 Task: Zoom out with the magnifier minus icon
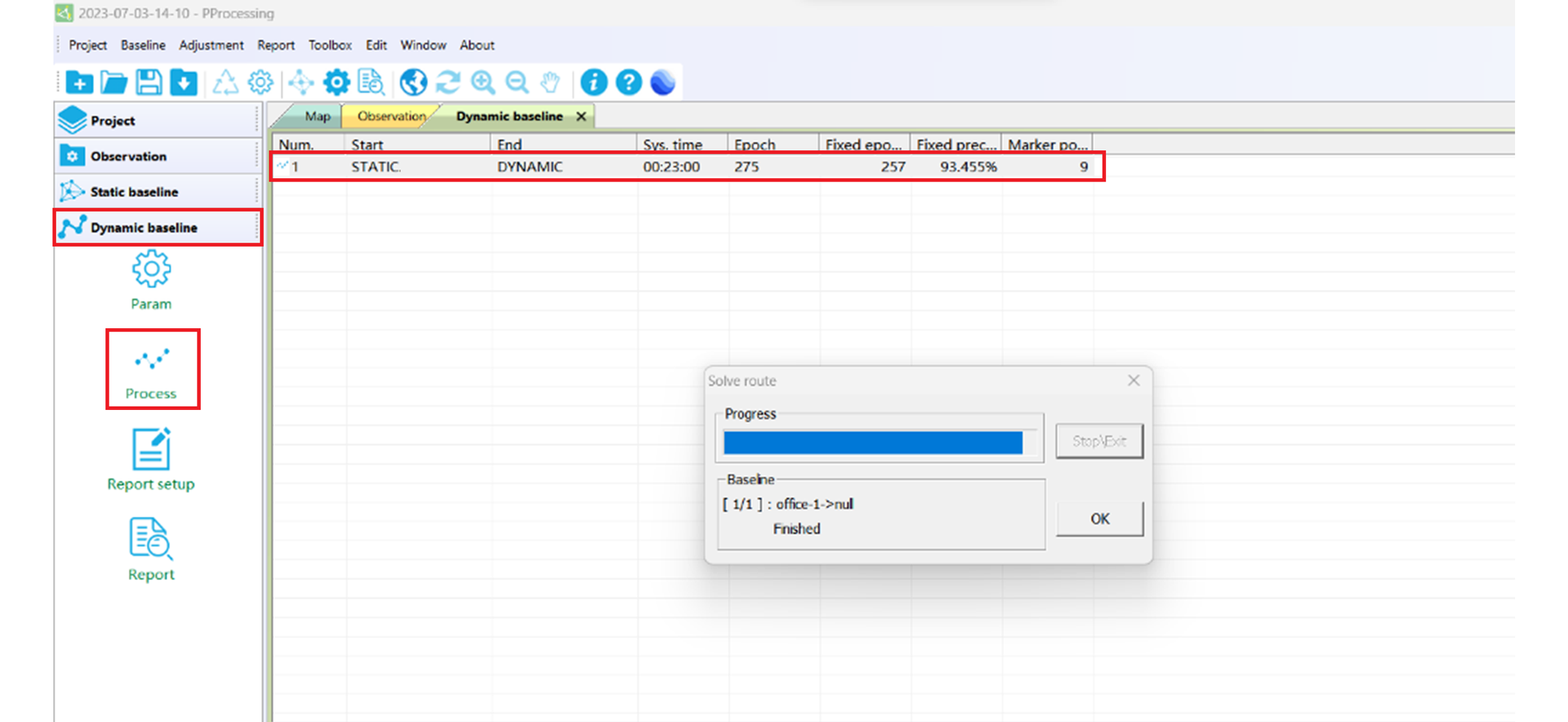(516, 82)
